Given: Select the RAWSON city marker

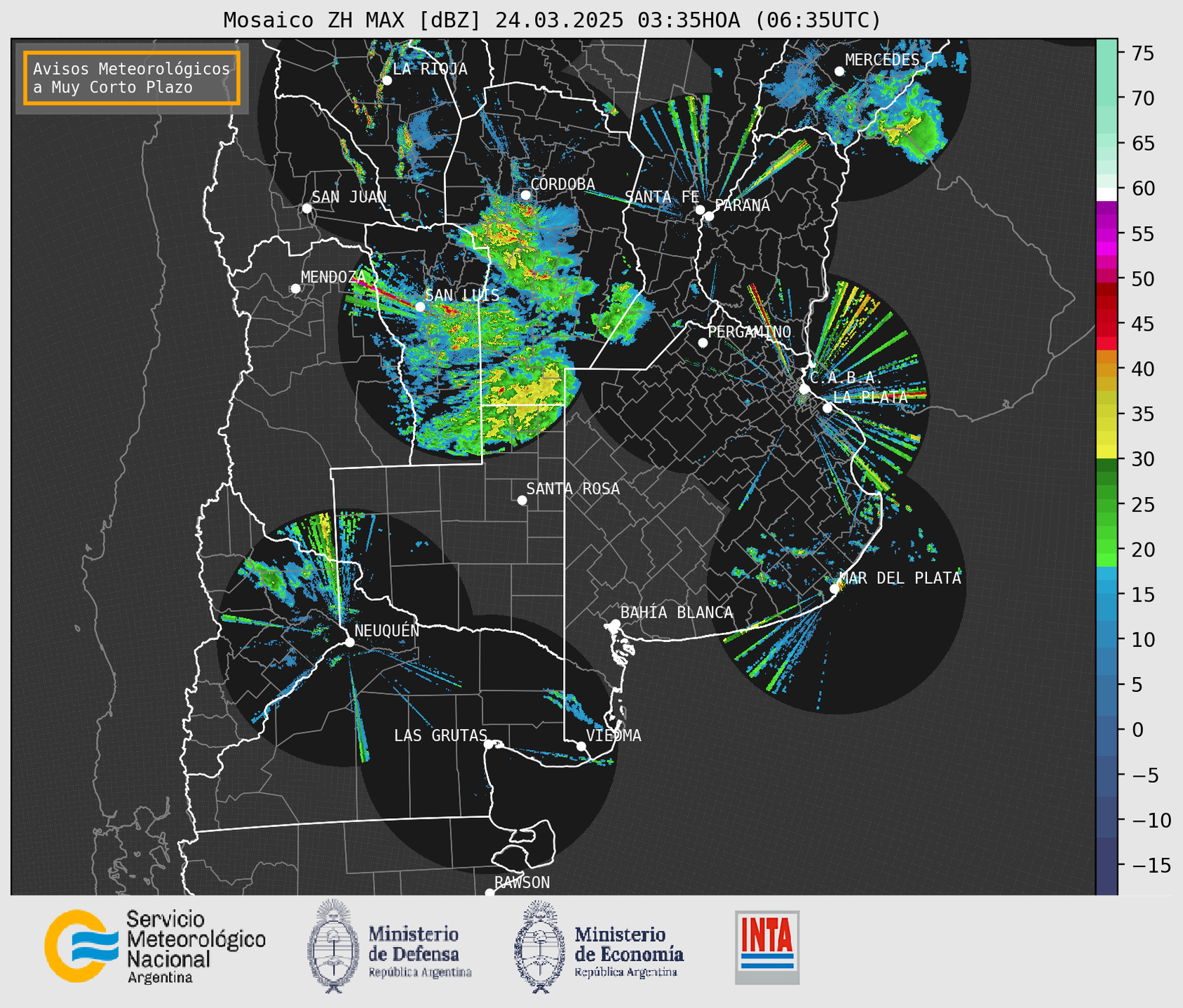Looking at the screenshot, I should click(489, 892).
